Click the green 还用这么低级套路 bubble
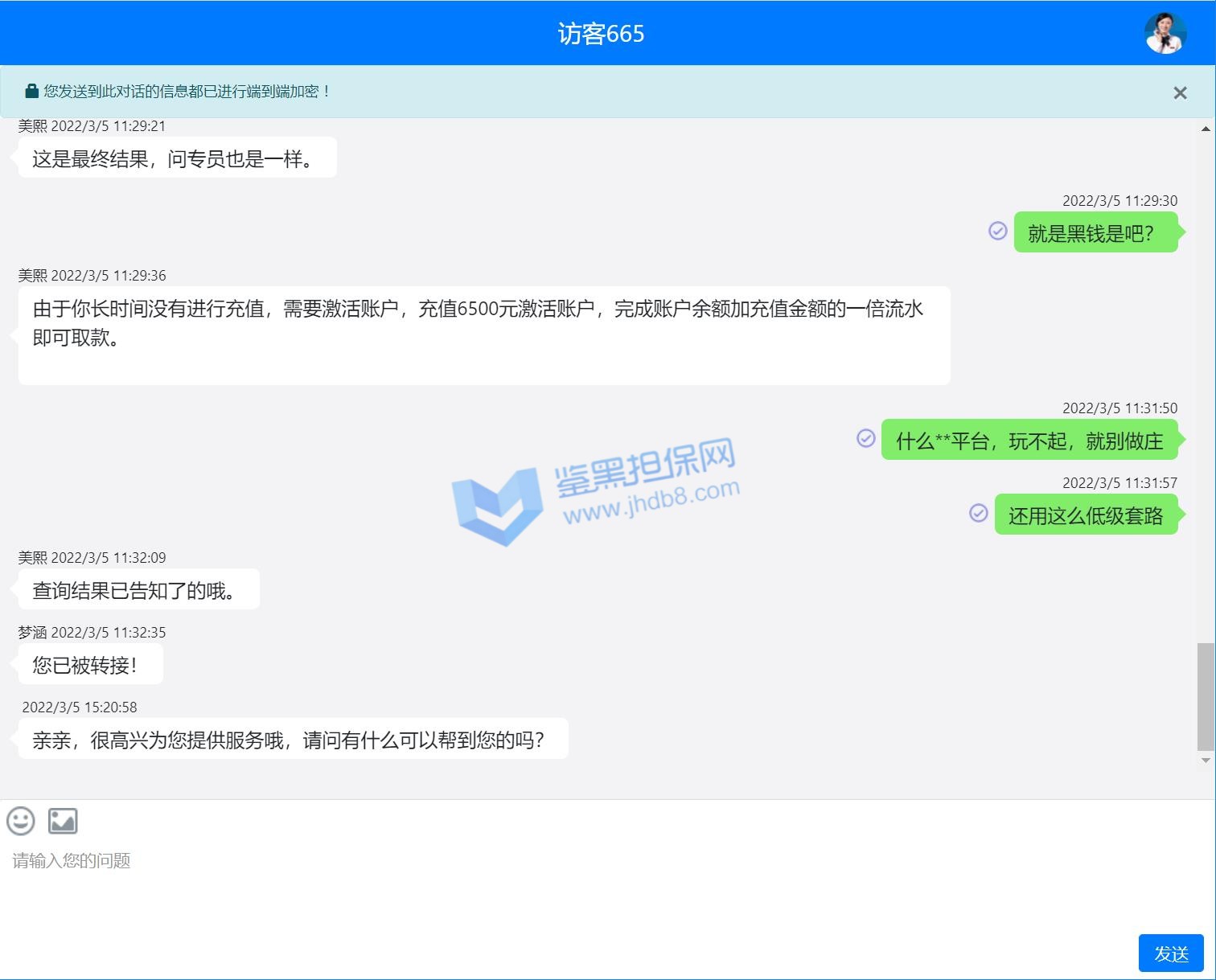This screenshot has height=980, width=1216. pyautogui.click(x=1086, y=515)
